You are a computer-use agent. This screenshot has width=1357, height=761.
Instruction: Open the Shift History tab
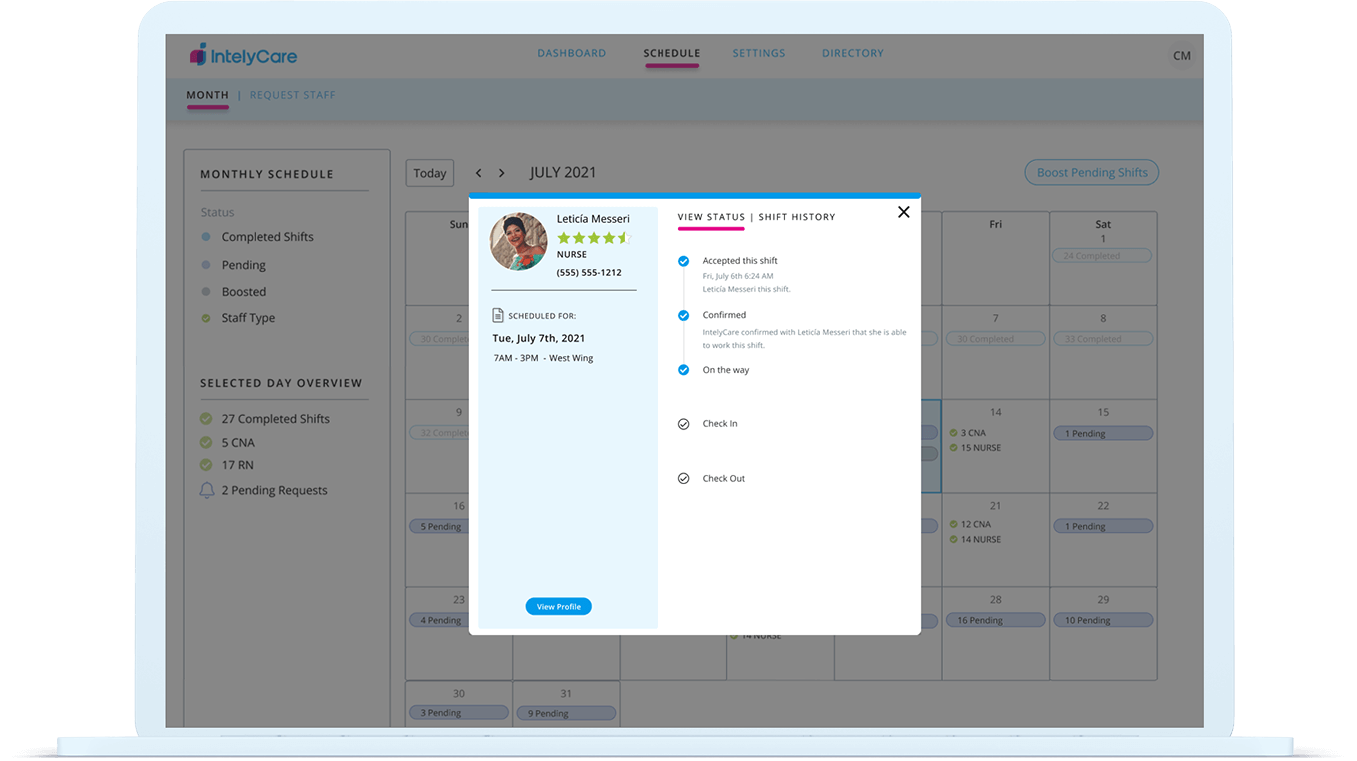[x=797, y=217]
